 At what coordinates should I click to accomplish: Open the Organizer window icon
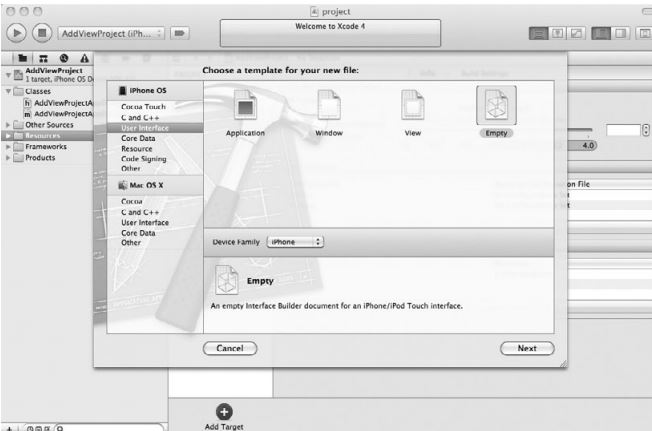click(x=645, y=33)
